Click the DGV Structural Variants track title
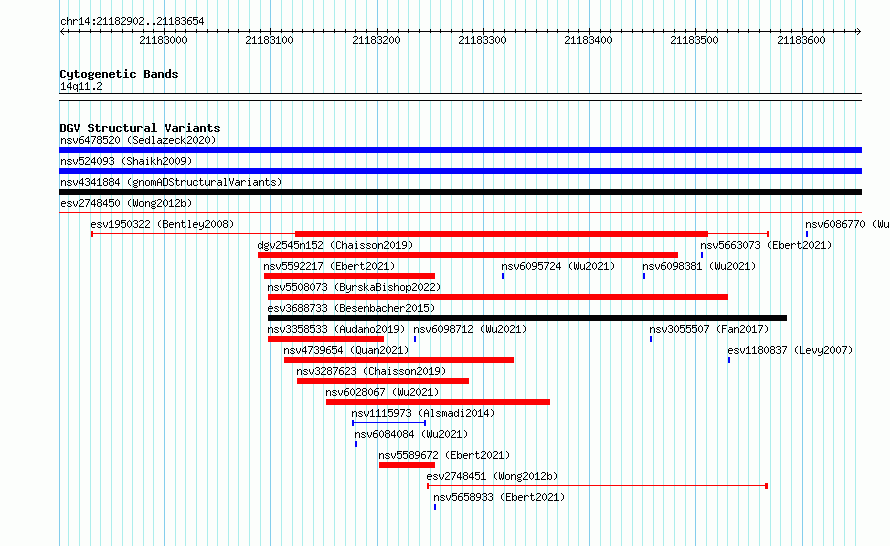This screenshot has height=546, width=890. pyautogui.click(x=140, y=128)
